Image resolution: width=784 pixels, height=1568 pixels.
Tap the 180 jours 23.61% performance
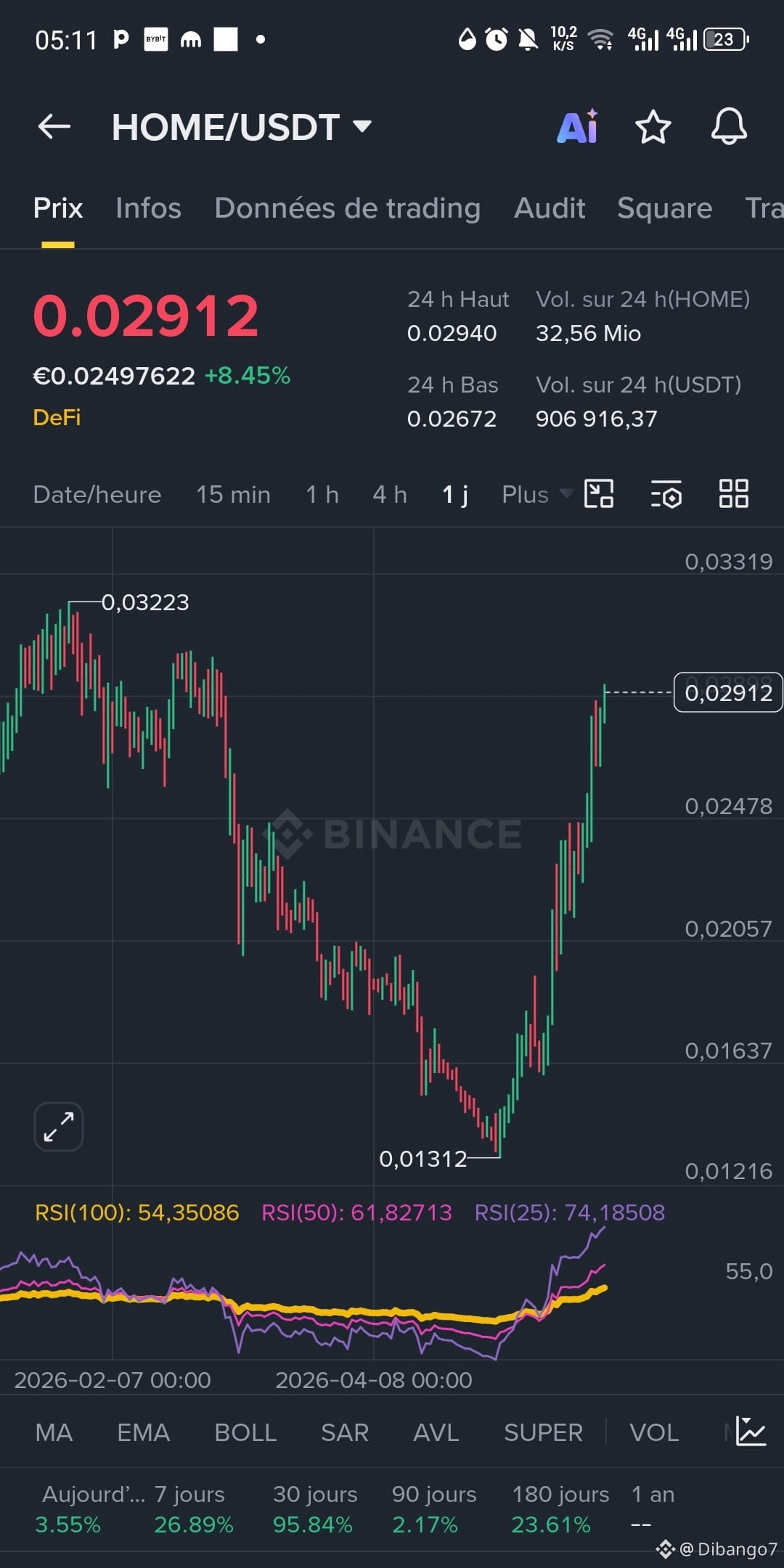coord(560,1509)
